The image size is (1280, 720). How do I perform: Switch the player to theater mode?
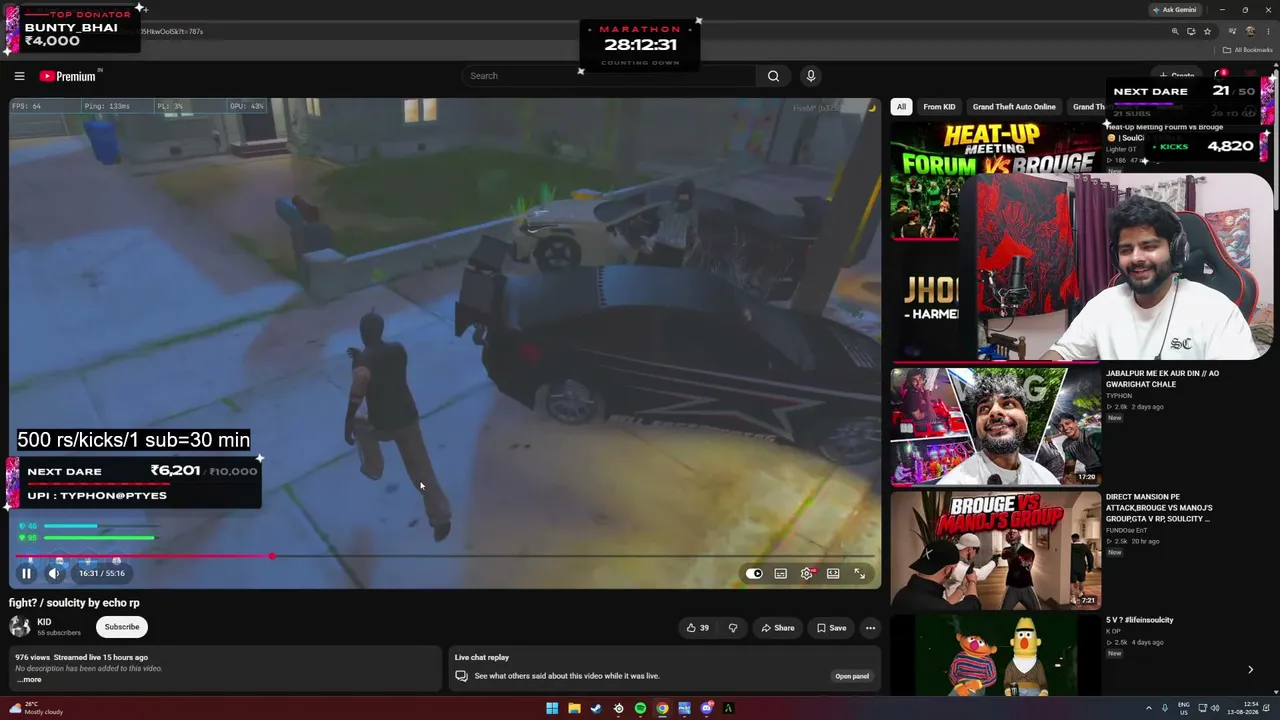tap(833, 573)
